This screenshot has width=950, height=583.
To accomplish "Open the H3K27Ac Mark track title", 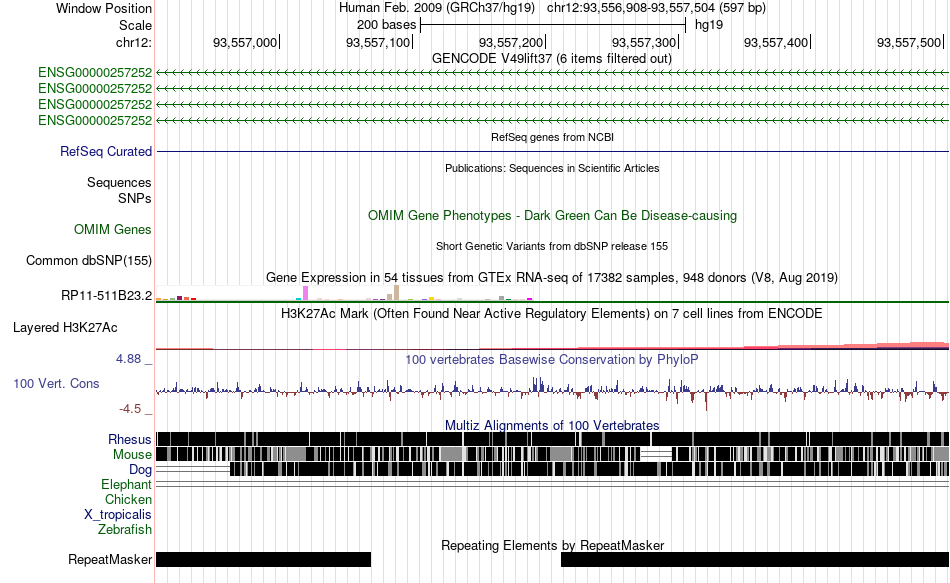I will [x=552, y=314].
